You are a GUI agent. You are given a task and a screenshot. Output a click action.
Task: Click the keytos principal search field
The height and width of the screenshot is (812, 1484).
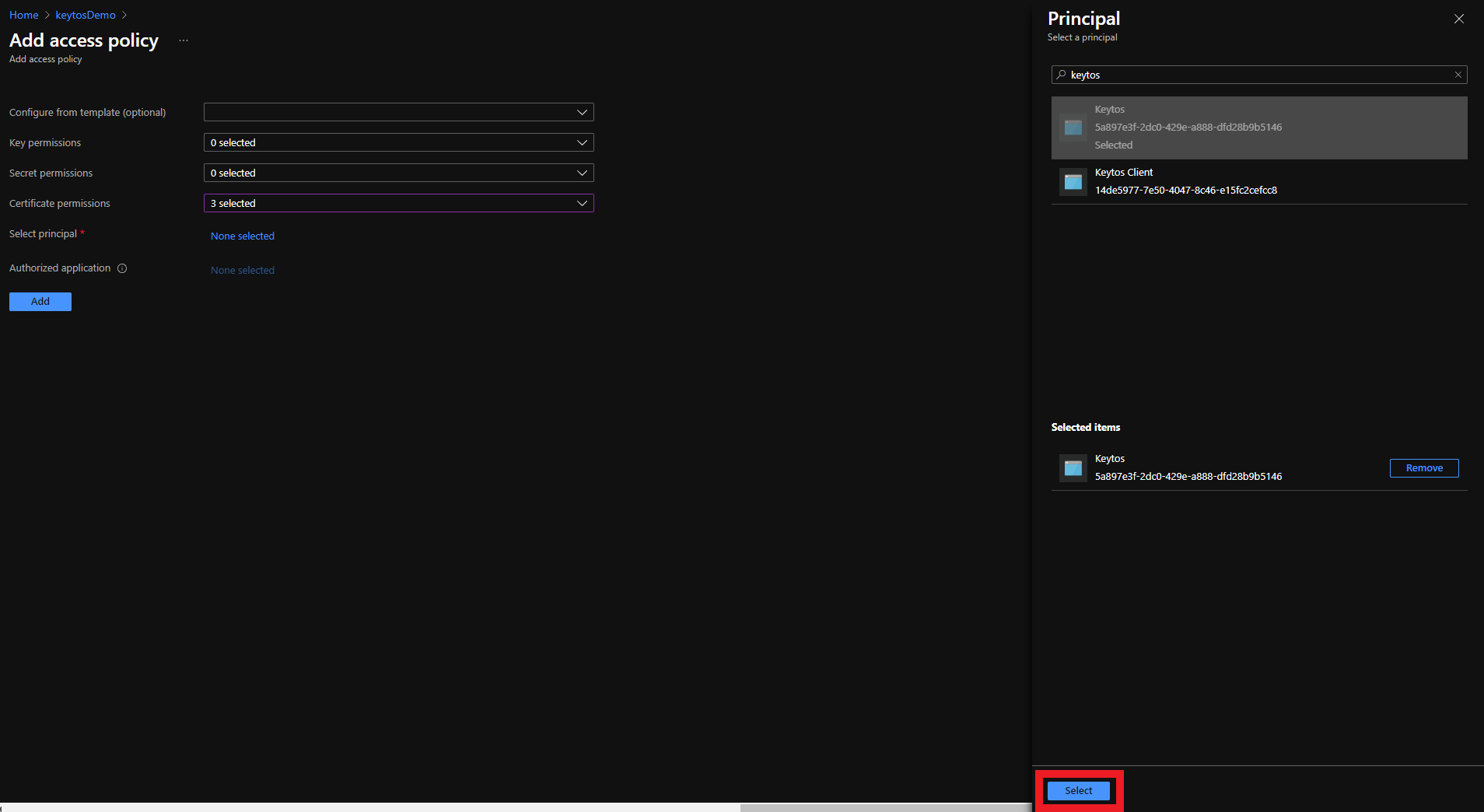click(x=1259, y=75)
